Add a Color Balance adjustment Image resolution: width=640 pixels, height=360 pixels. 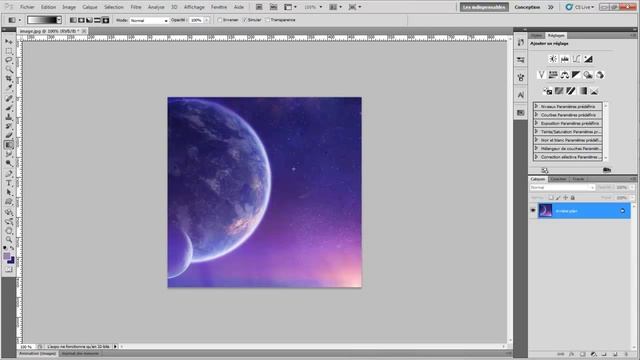[x=564, y=75]
